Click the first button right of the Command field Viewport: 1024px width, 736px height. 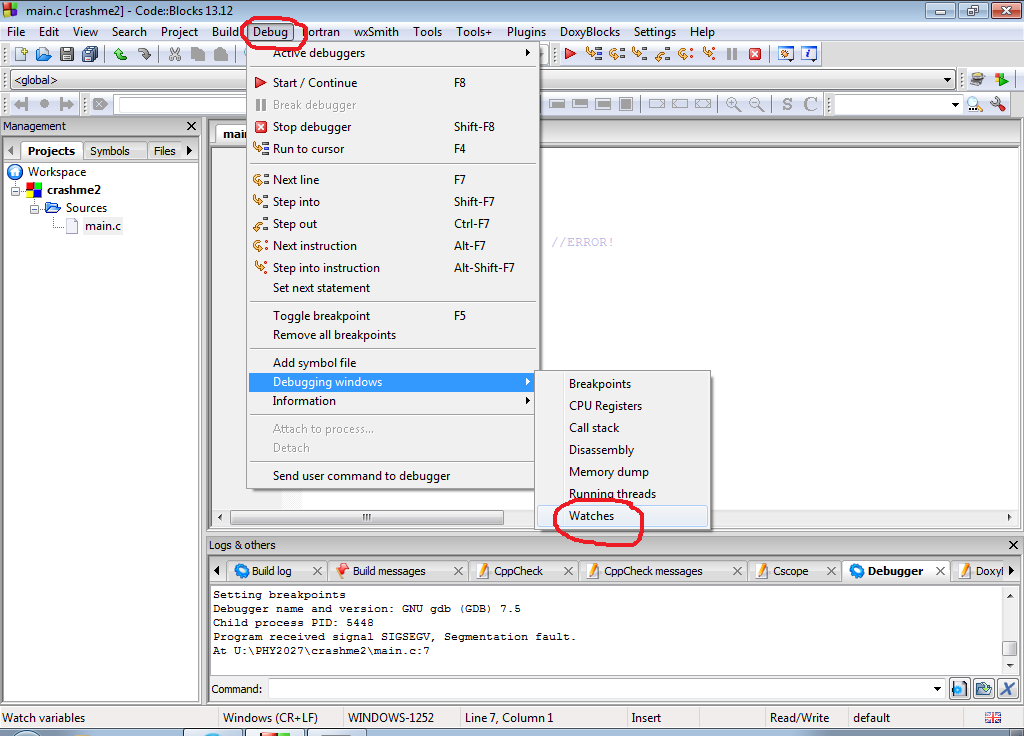[959, 689]
